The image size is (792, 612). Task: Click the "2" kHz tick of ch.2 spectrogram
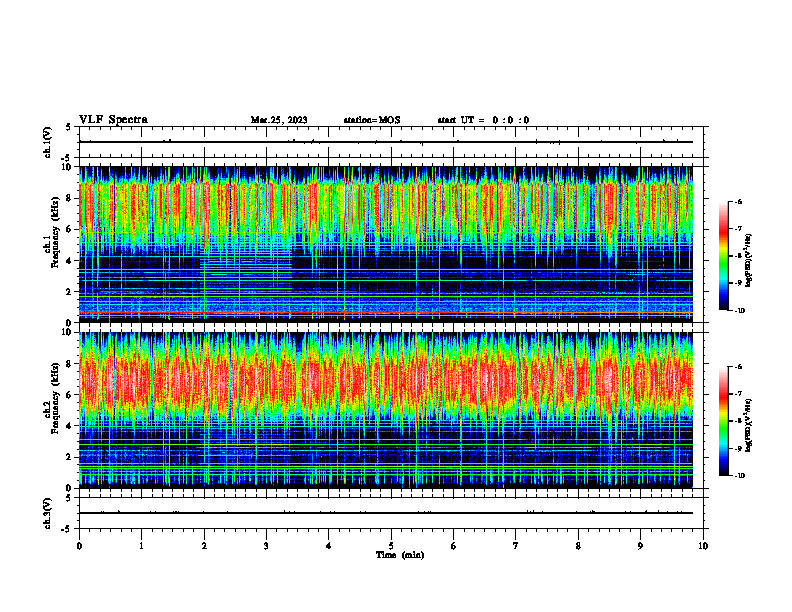(69, 457)
